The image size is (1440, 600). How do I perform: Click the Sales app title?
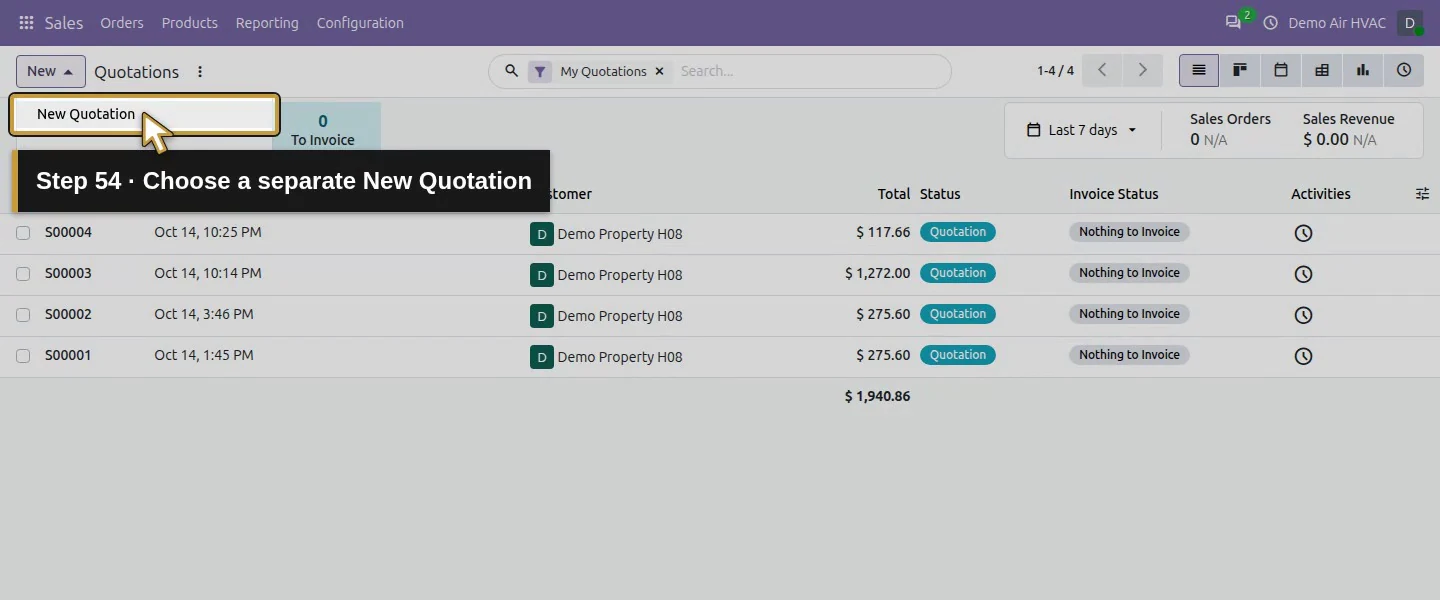pyautogui.click(x=64, y=23)
